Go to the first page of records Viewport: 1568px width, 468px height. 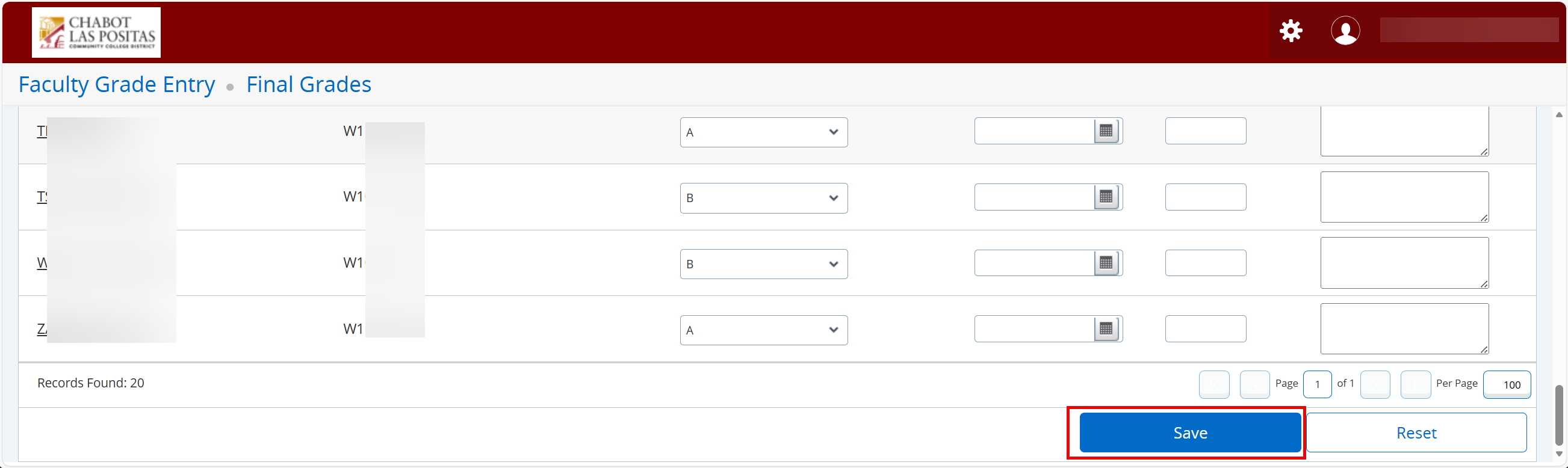[x=1213, y=384]
